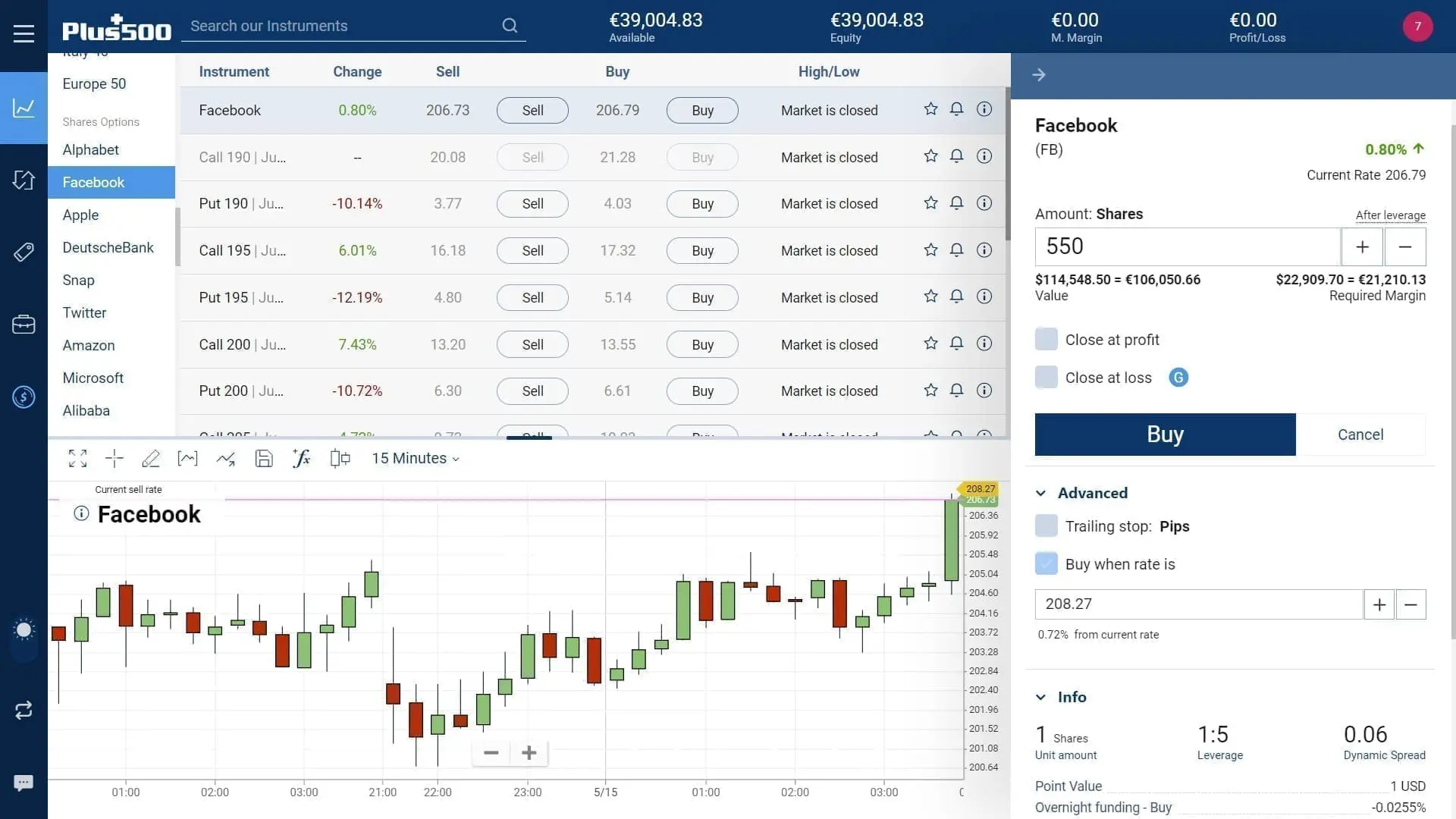The height and width of the screenshot is (819, 1456).
Task: Enable Close at profit checkbox
Action: coord(1046,339)
